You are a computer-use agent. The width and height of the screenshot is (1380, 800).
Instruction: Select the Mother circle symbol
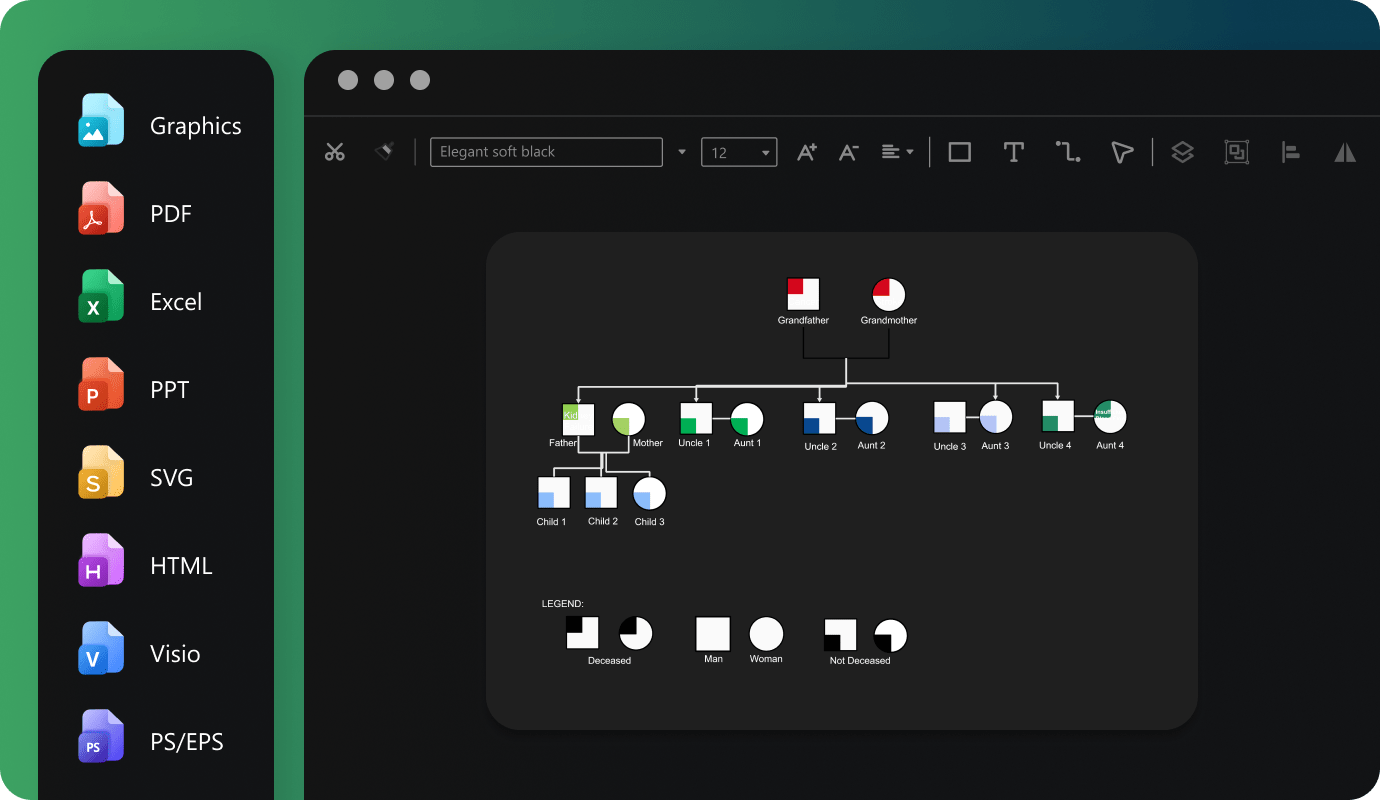[628, 419]
